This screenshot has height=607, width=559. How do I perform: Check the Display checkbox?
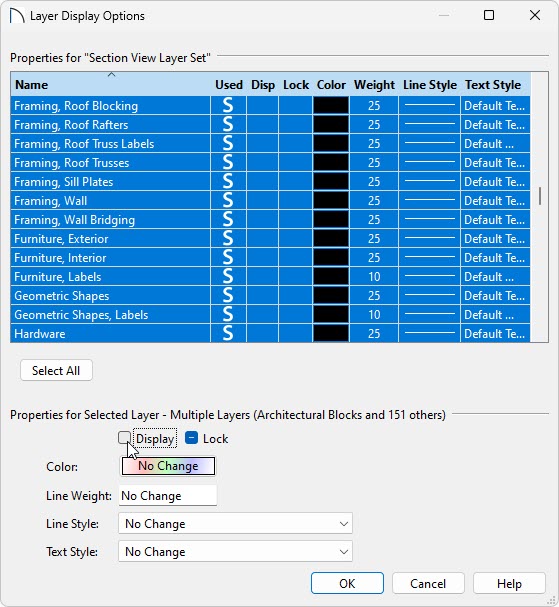click(x=124, y=438)
